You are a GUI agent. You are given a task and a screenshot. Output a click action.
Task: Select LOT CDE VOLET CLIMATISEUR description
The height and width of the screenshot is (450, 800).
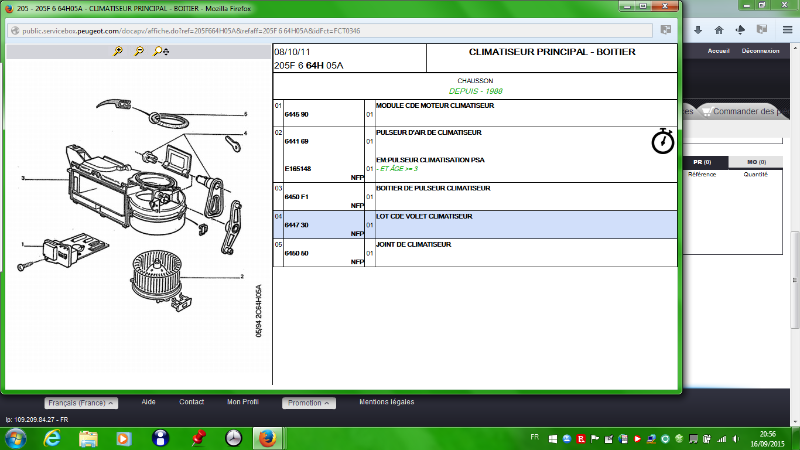pos(424,216)
